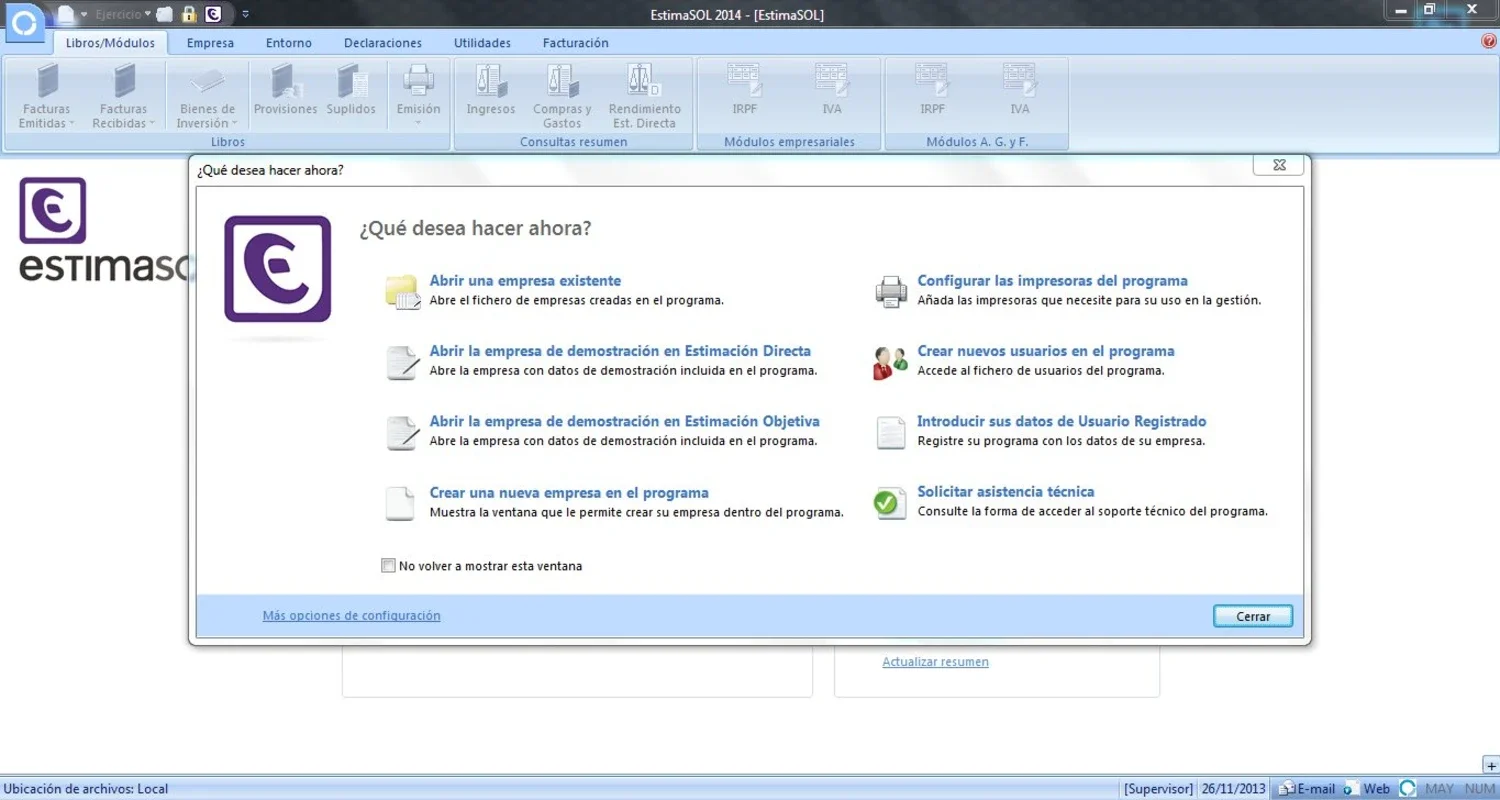Viewport: 1500px width, 800px height.
Task: Open IVA in Módulos A. G. y F.
Action: click(x=1019, y=90)
